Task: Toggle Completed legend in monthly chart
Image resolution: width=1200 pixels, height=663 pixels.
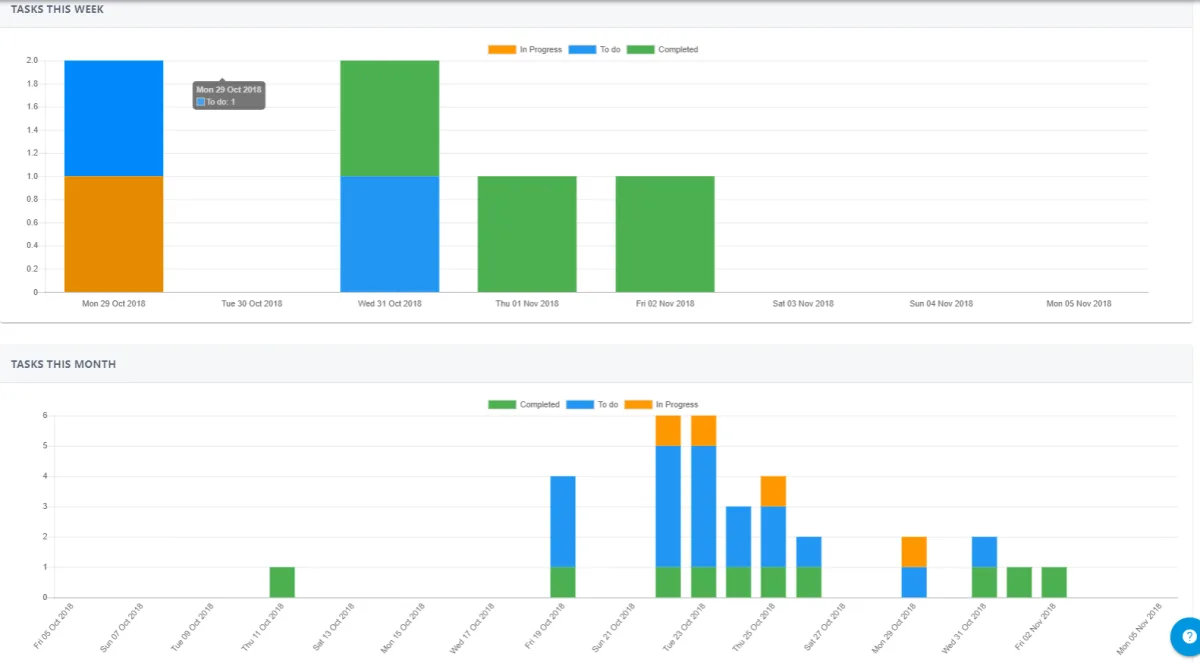Action: [524, 404]
